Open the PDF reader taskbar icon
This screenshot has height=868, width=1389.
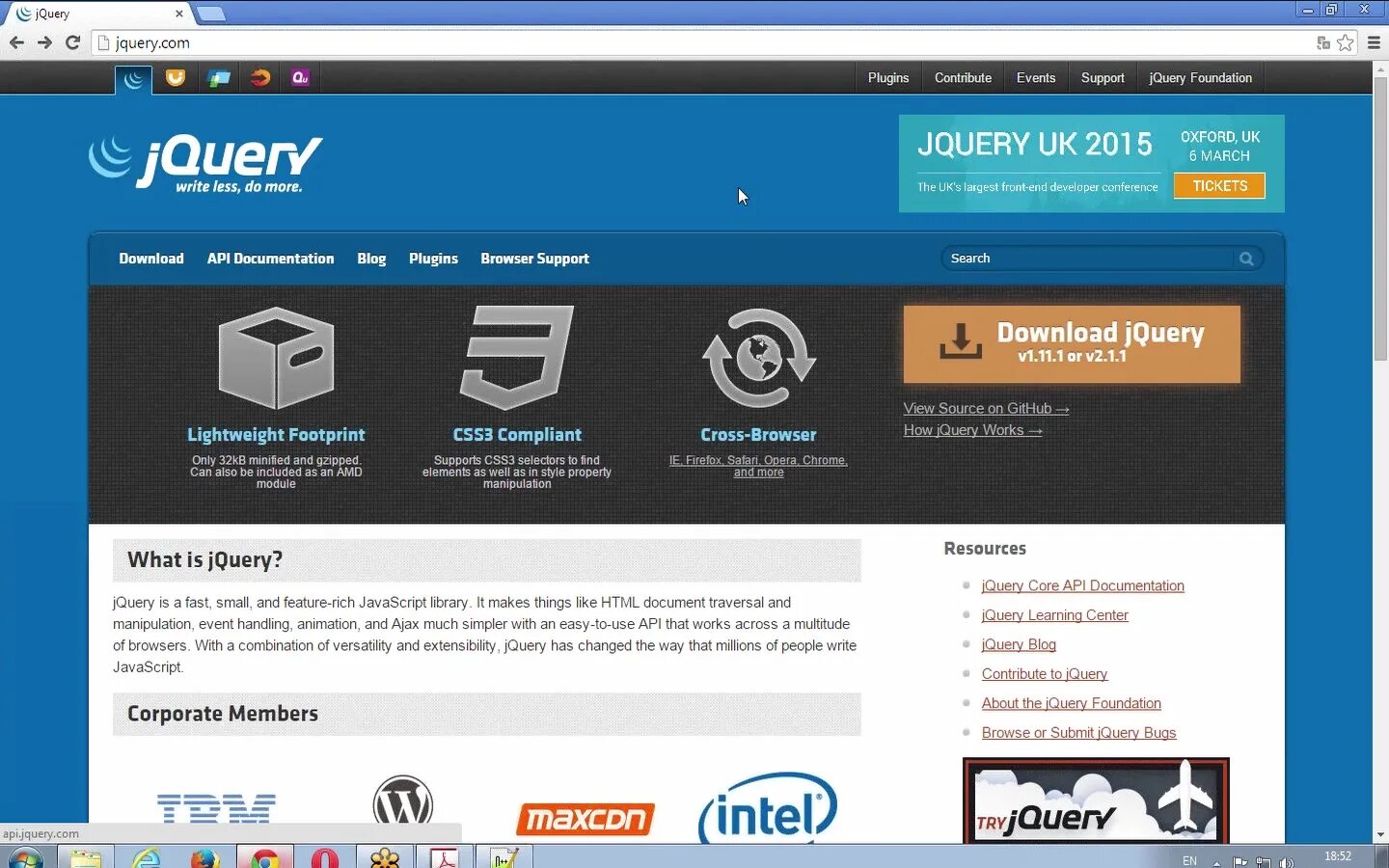443,857
